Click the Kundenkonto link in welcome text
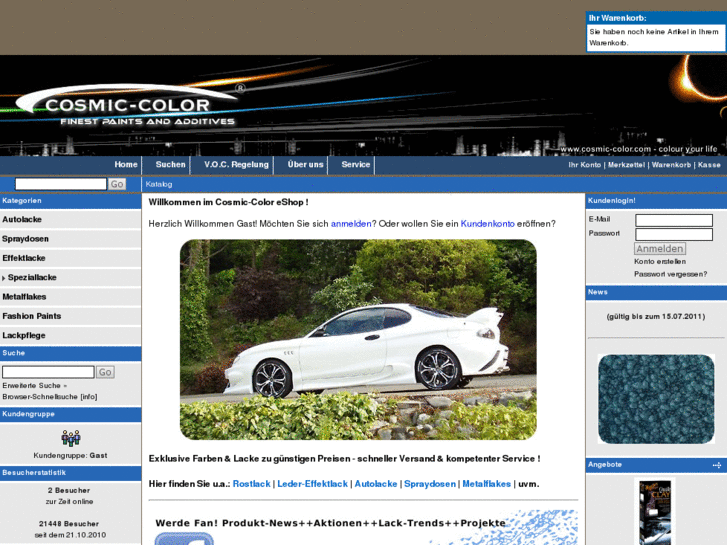This screenshot has height=545, width=727. tap(487, 224)
